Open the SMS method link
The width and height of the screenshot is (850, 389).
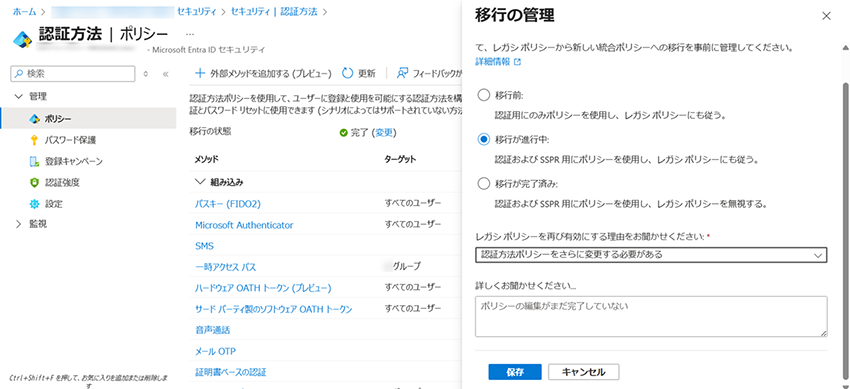(204, 246)
